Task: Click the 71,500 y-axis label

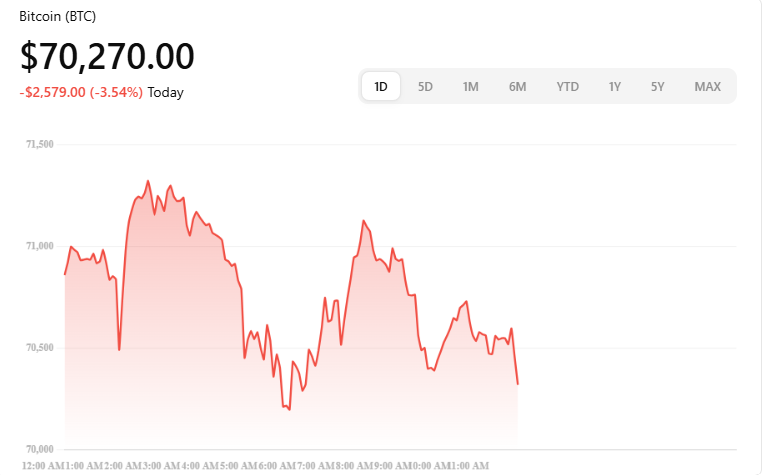Action: coord(39,144)
